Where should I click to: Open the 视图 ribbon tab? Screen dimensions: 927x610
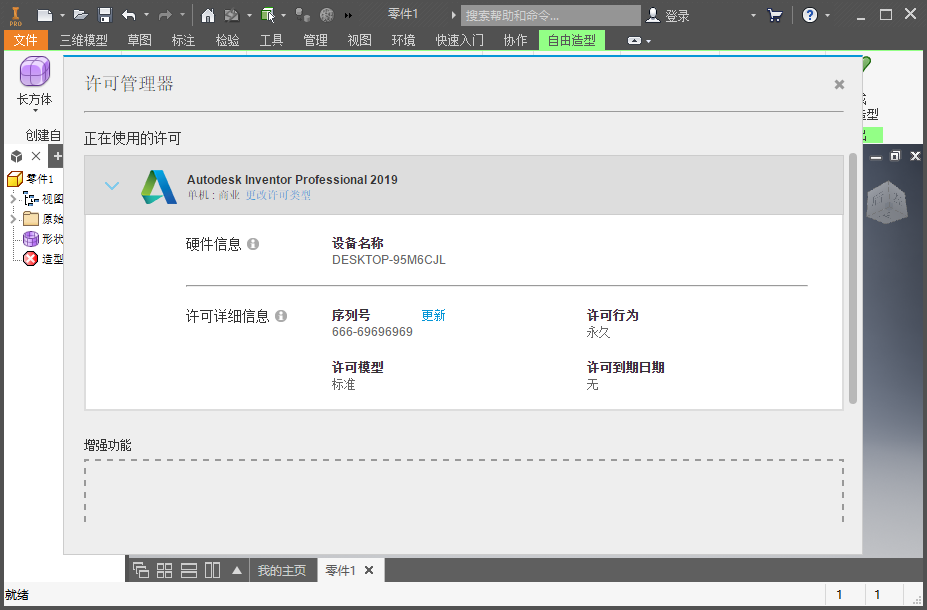point(359,40)
